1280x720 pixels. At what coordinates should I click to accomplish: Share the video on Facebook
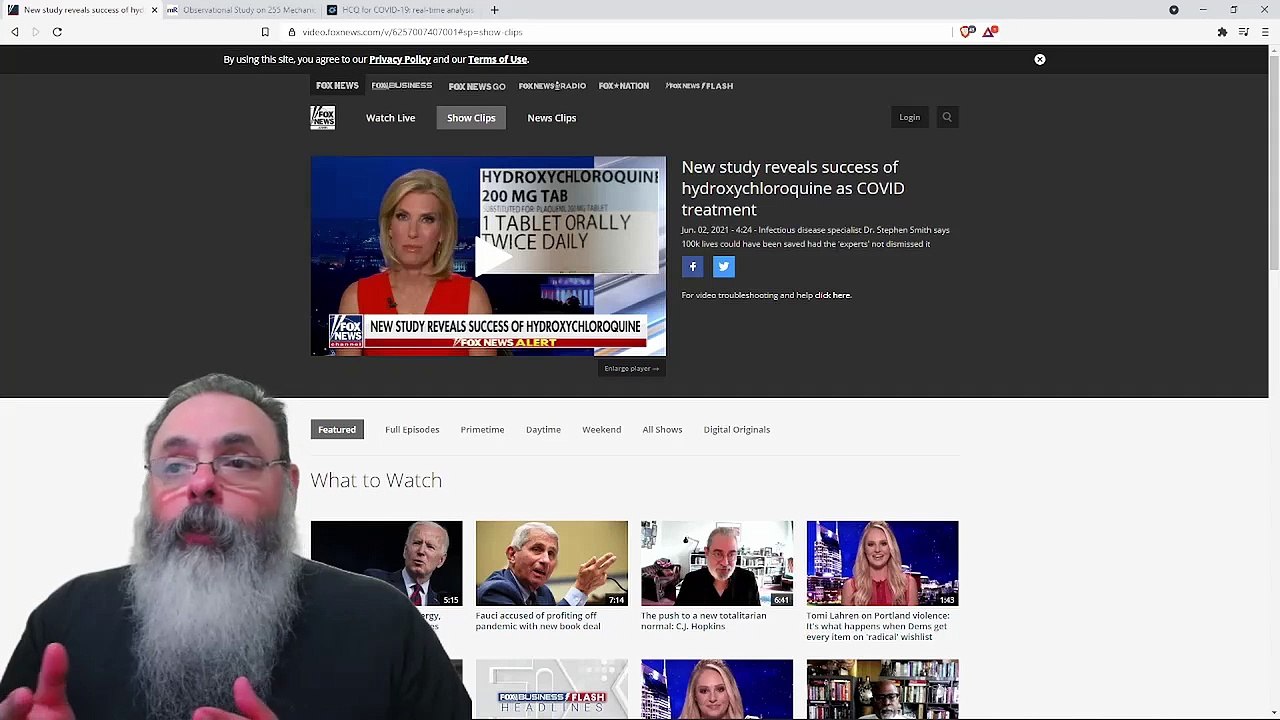[x=692, y=266]
